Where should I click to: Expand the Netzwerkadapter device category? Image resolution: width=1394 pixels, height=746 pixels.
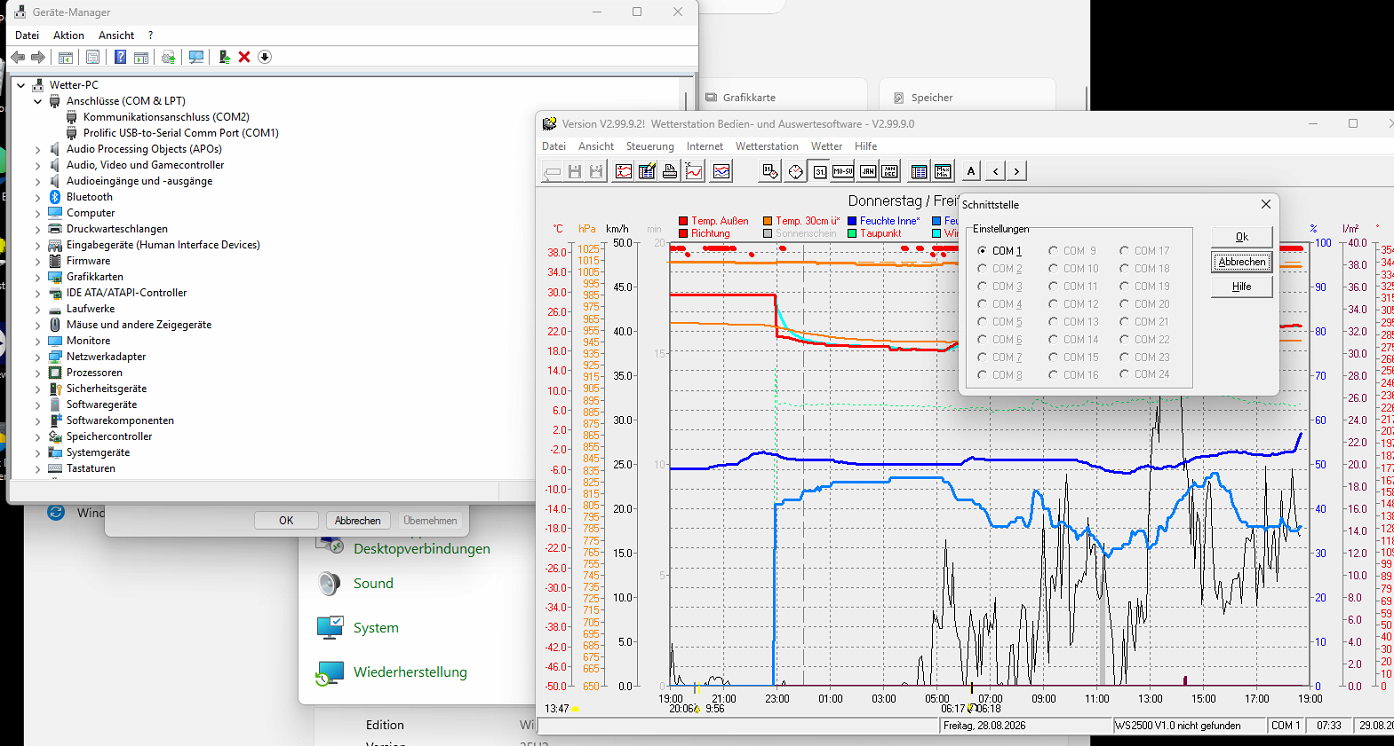pos(38,357)
